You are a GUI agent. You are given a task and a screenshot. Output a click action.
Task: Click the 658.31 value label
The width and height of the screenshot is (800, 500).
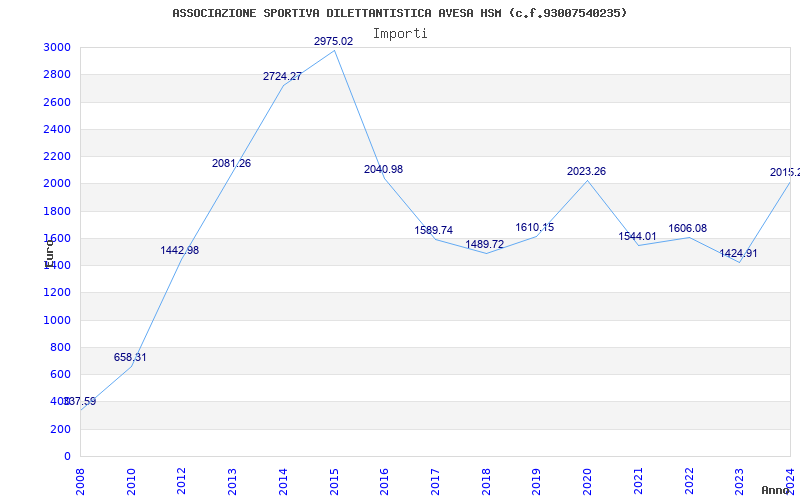[x=130, y=357]
